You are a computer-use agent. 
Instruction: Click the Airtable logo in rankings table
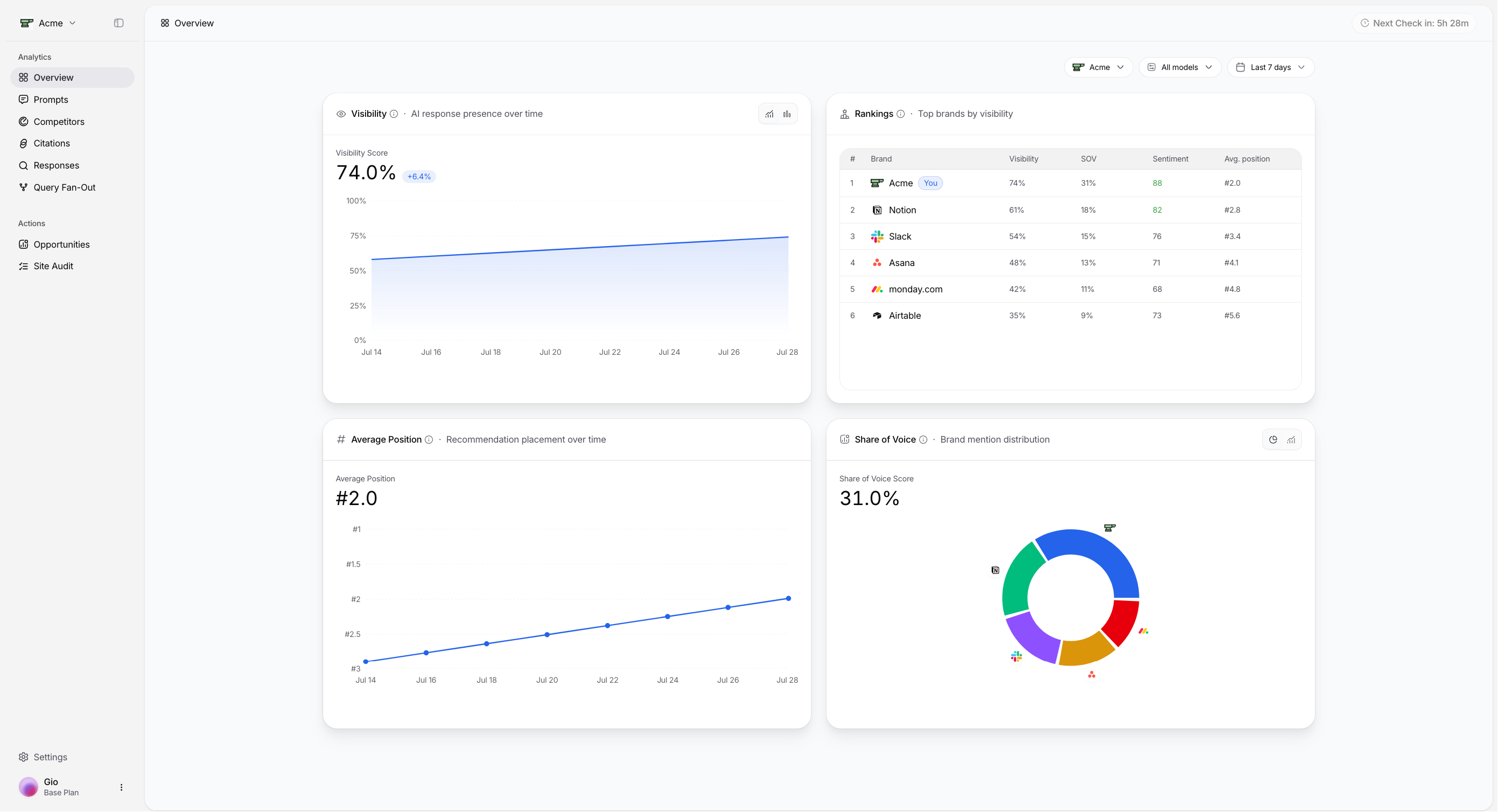point(877,316)
